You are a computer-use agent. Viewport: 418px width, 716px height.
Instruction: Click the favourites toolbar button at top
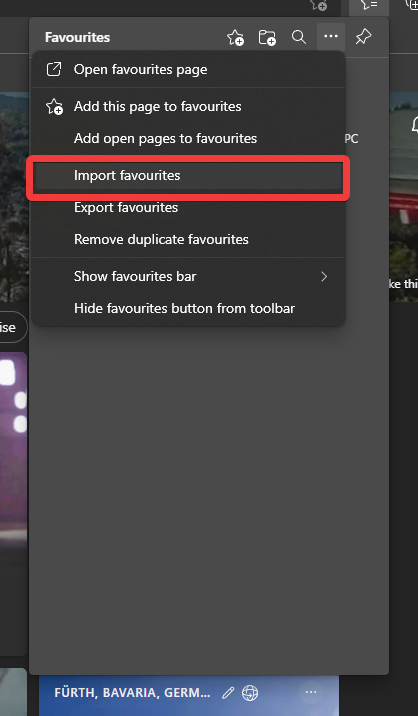coord(369,6)
